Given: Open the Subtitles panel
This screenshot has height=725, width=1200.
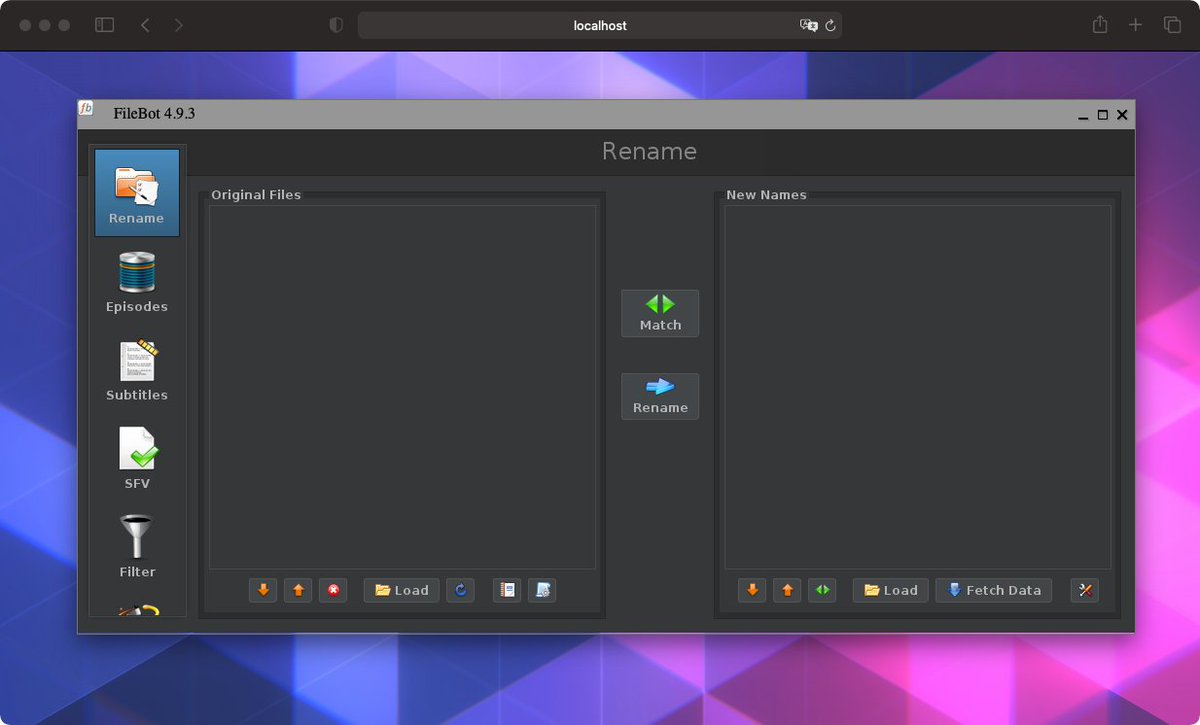Looking at the screenshot, I should point(137,371).
